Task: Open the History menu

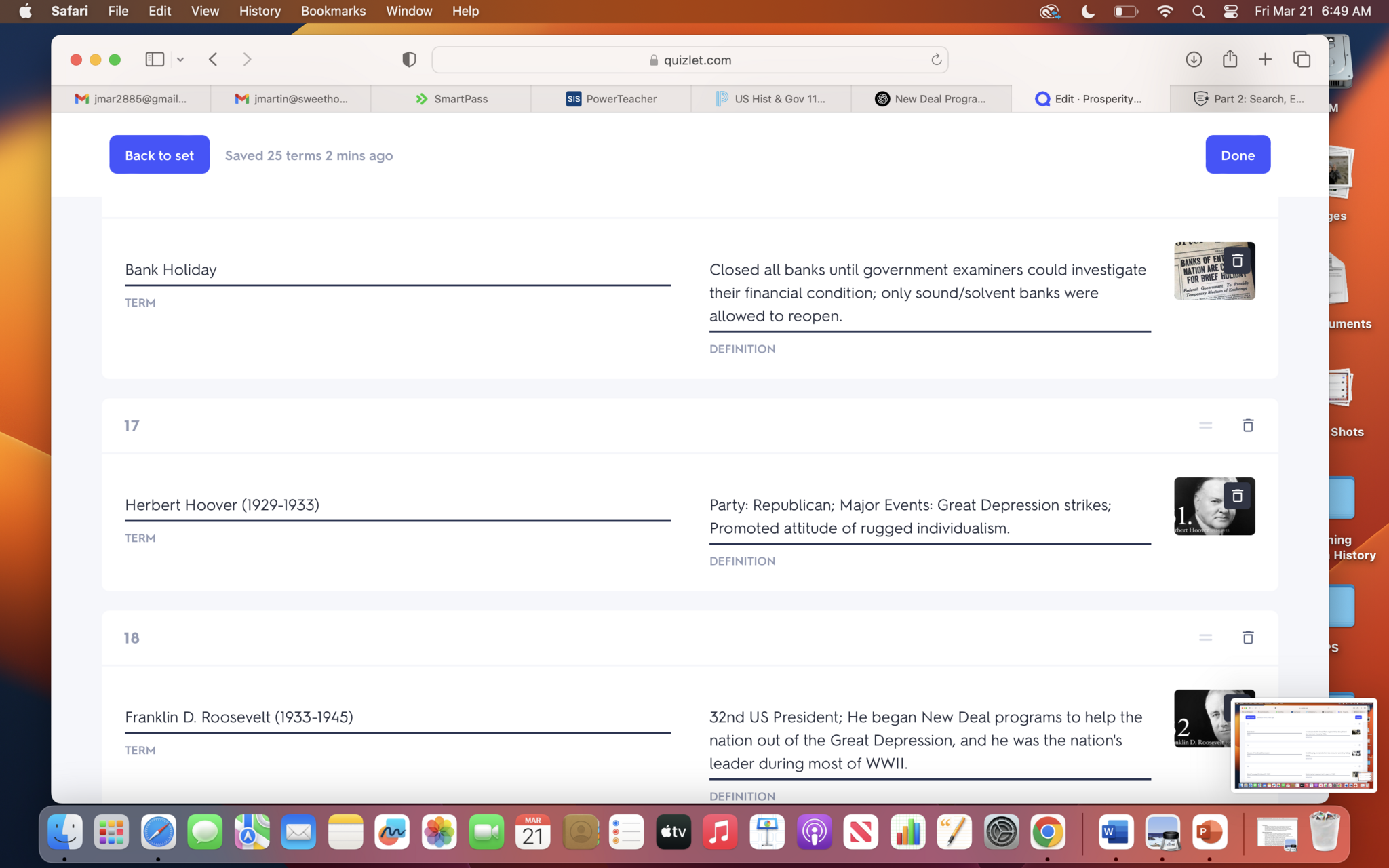Action: pos(260,11)
